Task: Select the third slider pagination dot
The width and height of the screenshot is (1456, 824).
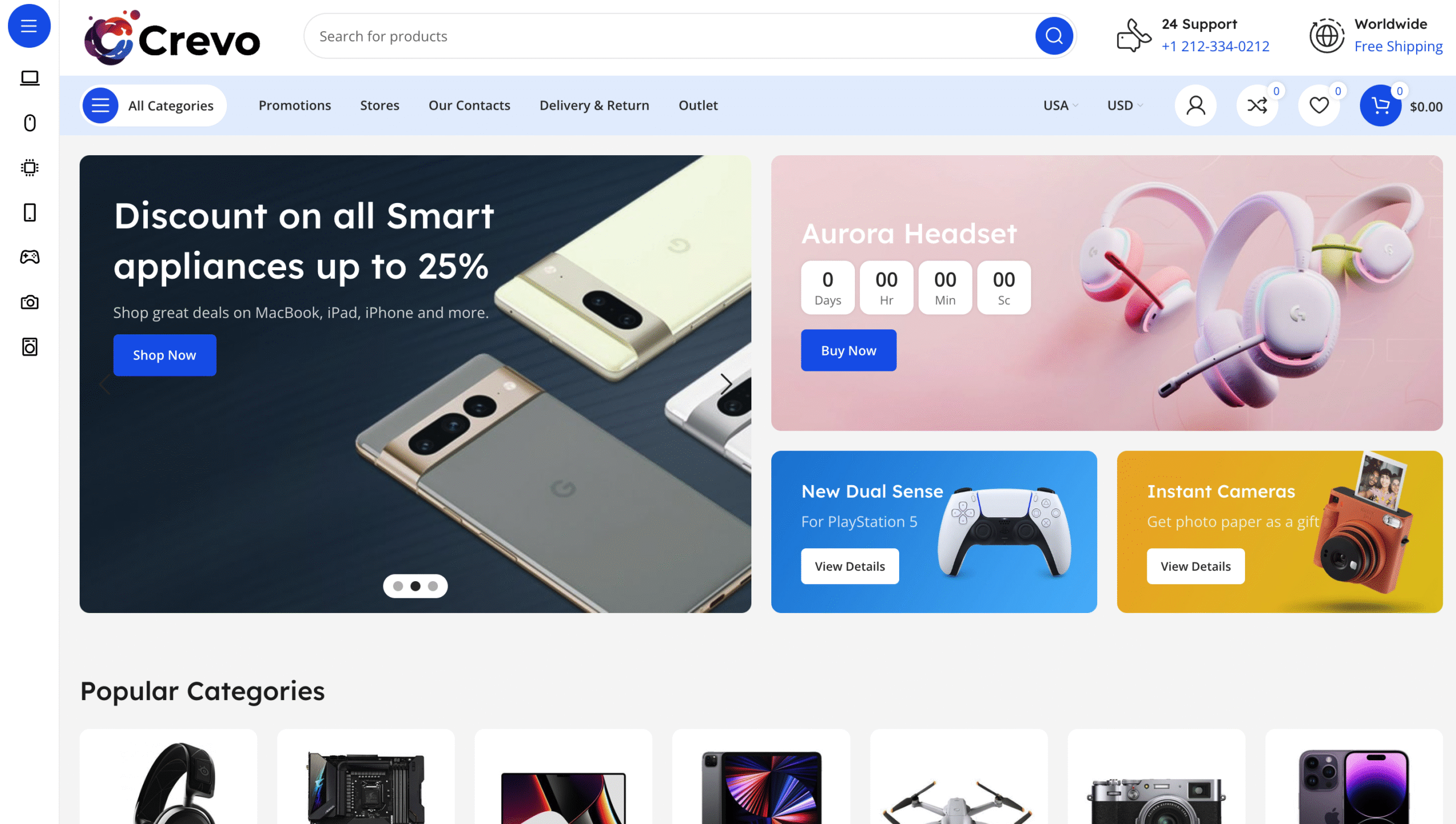Action: click(x=433, y=586)
